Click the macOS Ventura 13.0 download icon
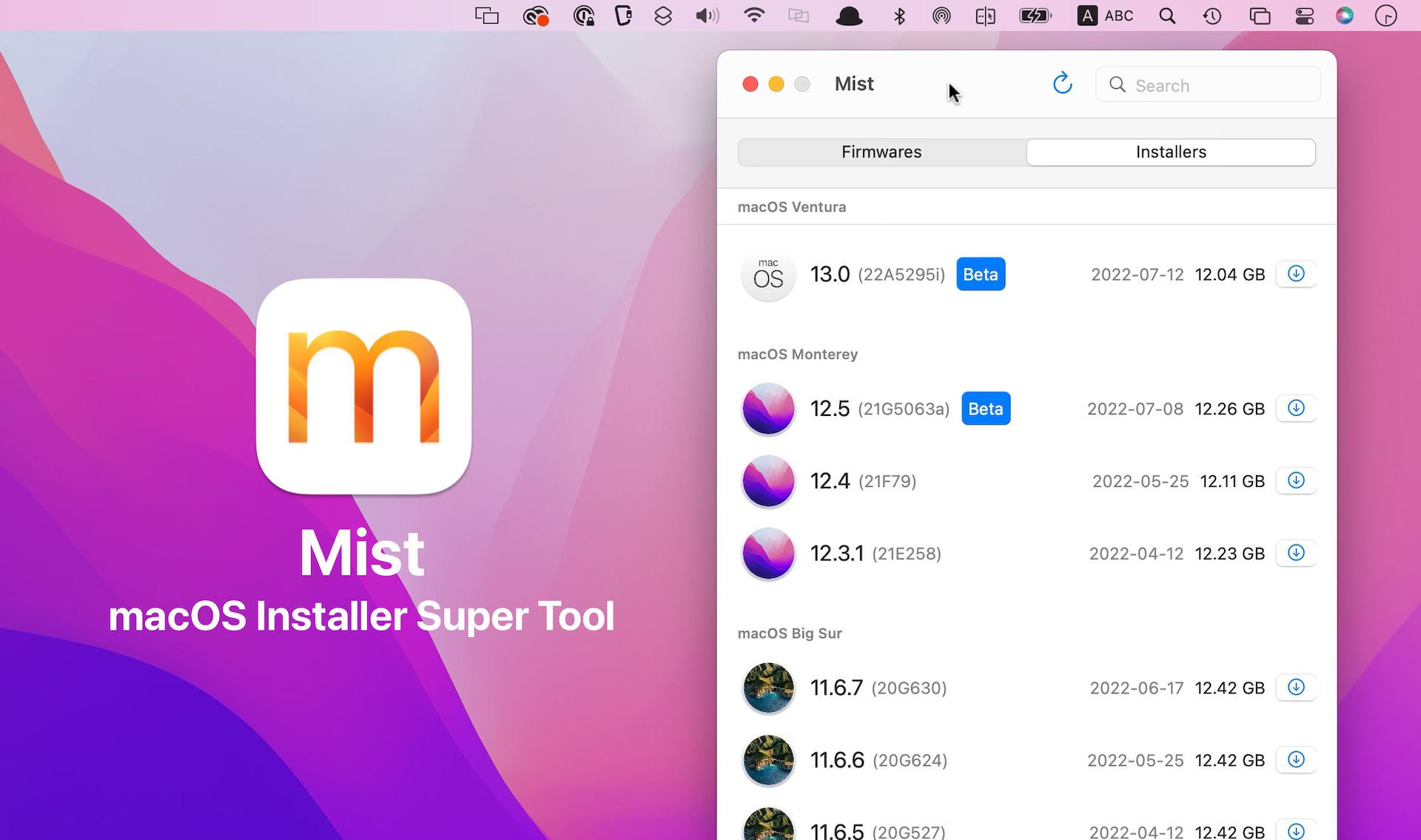 click(1296, 273)
